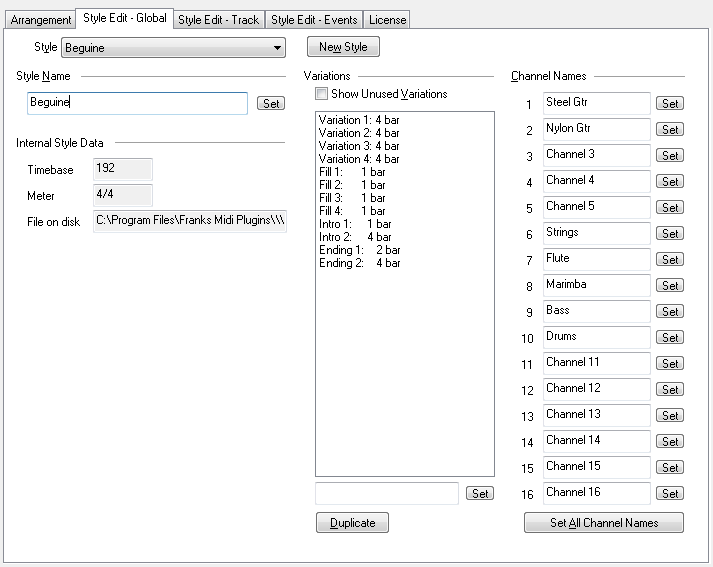Open the Style Edit - Track tab
The width and height of the screenshot is (713, 567).
point(219,20)
